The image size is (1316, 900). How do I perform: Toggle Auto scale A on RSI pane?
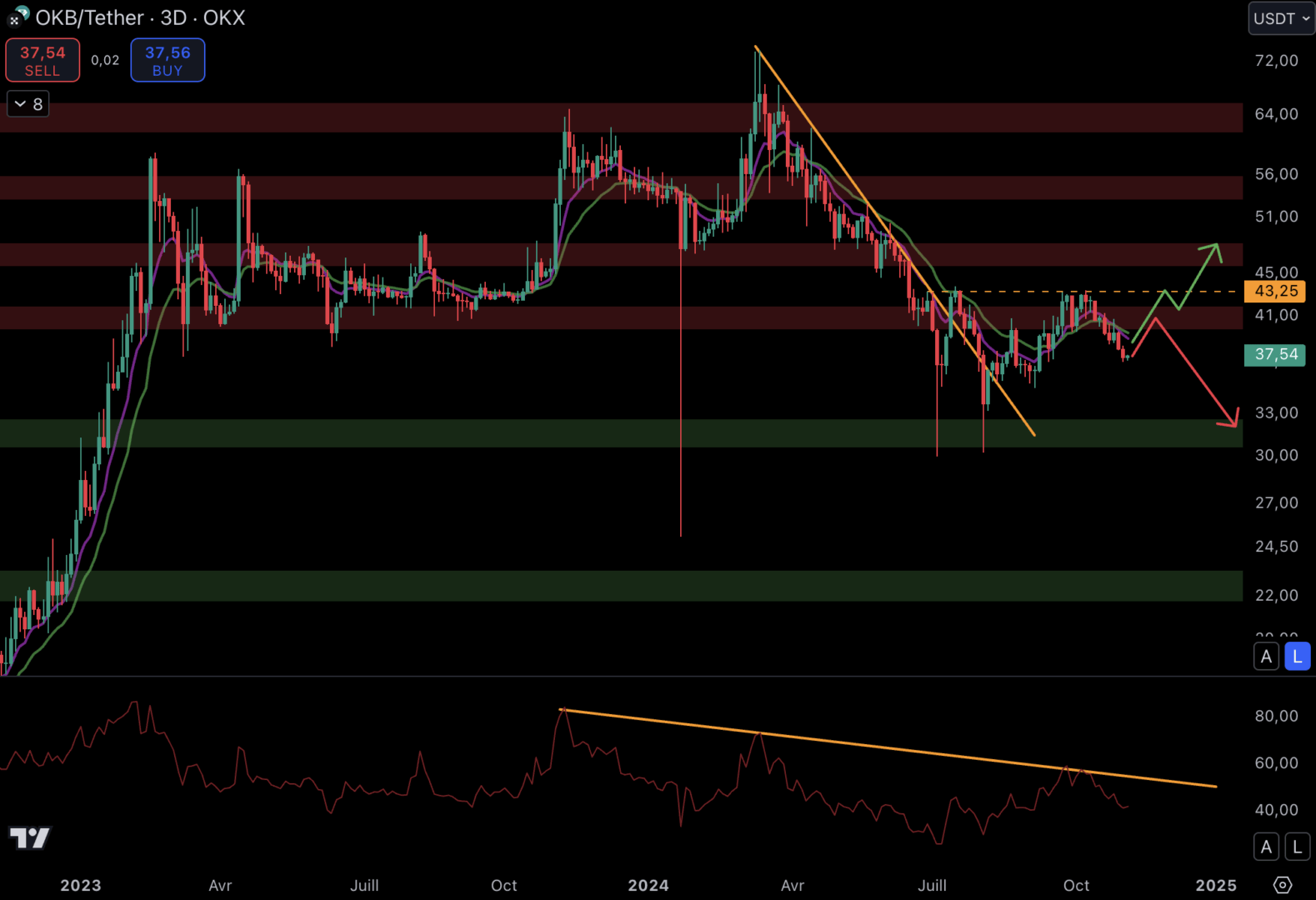point(1266,847)
